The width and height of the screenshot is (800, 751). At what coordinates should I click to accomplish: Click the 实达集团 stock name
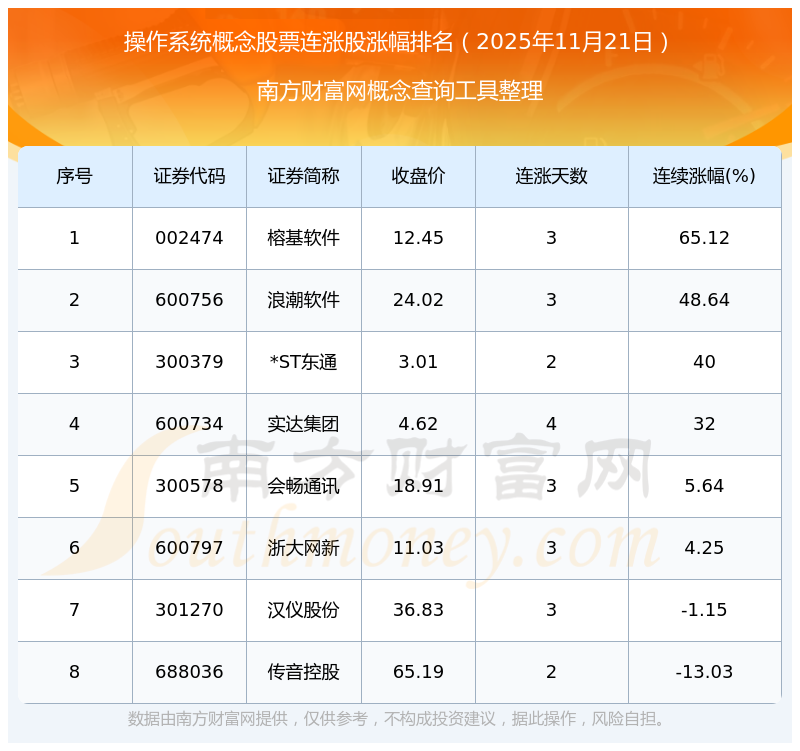pyautogui.click(x=303, y=424)
